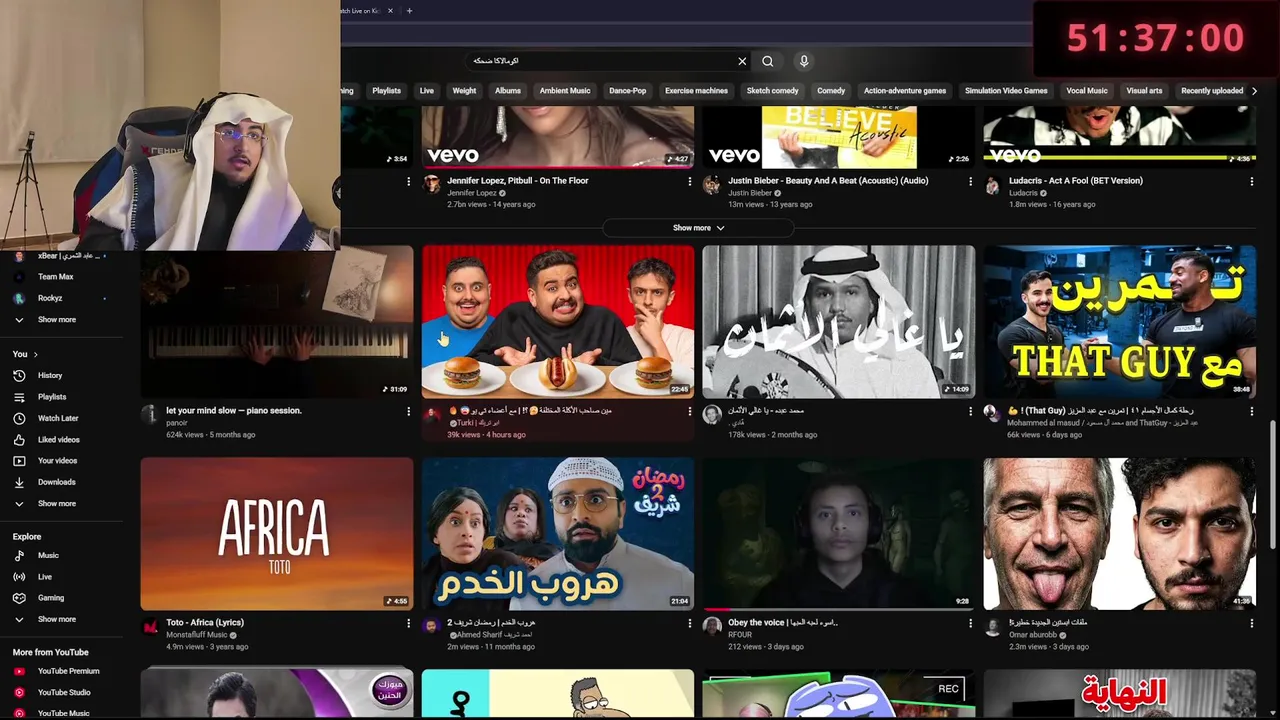Select the Vocal Music filter chip
This screenshot has height=720, width=1280.
[1087, 91]
